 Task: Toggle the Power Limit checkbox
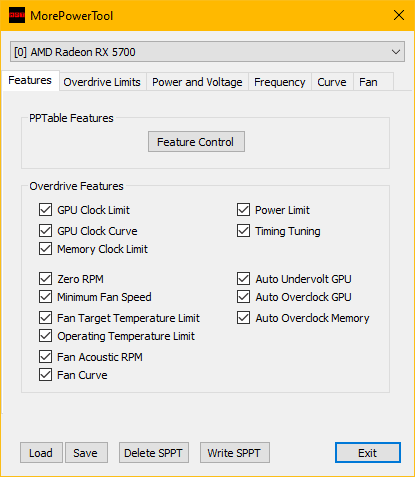coord(243,210)
